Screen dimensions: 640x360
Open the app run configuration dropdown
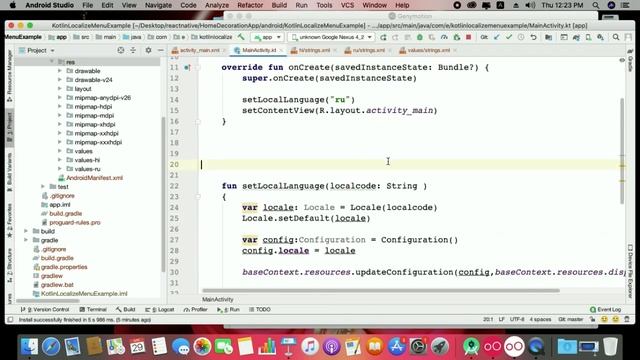tap(267, 37)
